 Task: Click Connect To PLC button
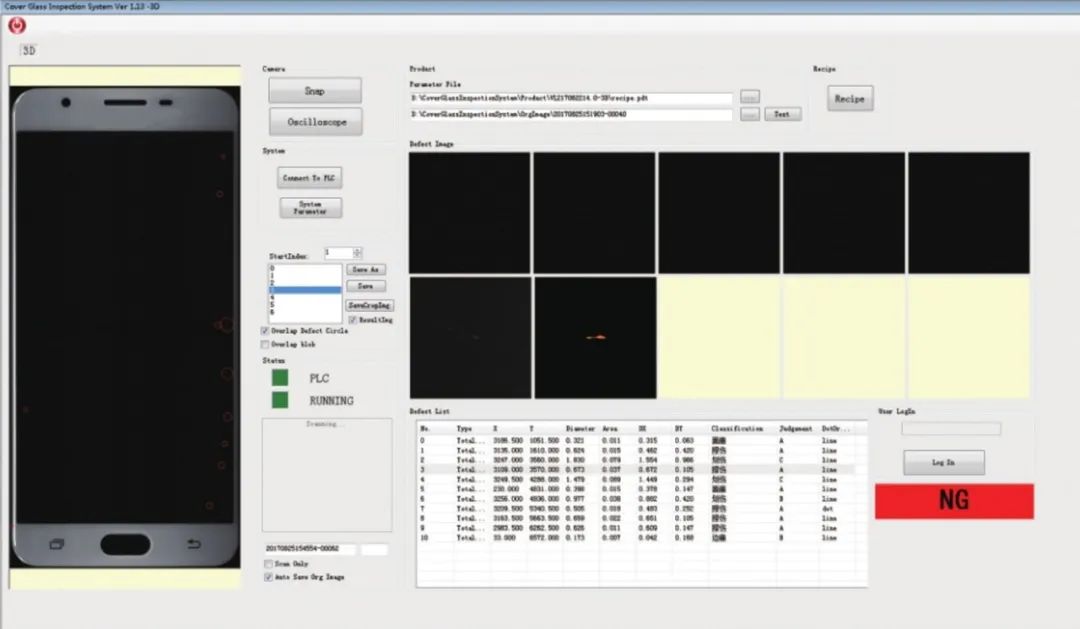(309, 178)
